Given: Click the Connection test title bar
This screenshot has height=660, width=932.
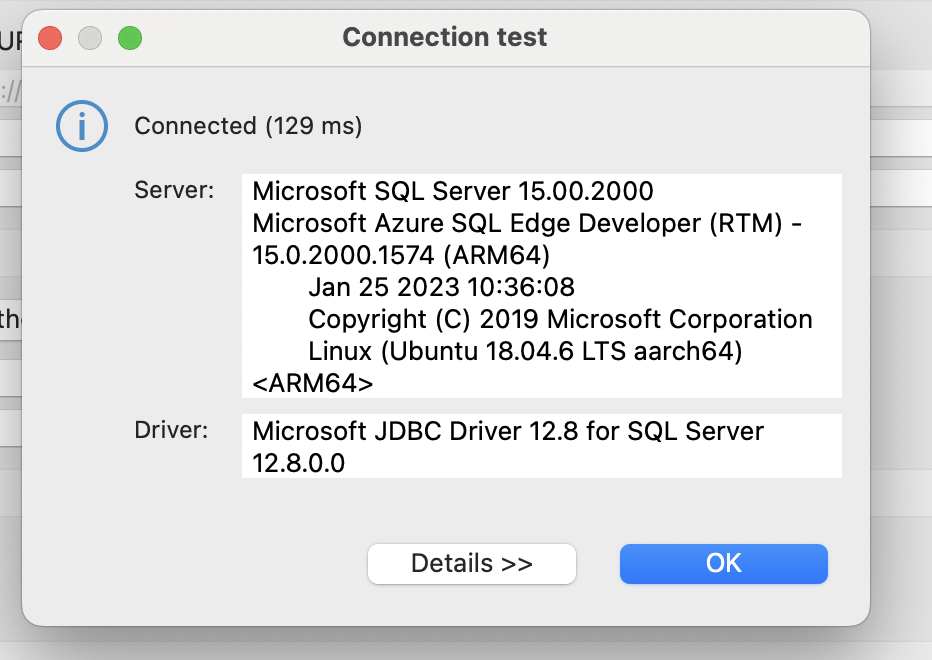Looking at the screenshot, I should pyautogui.click(x=445, y=38).
